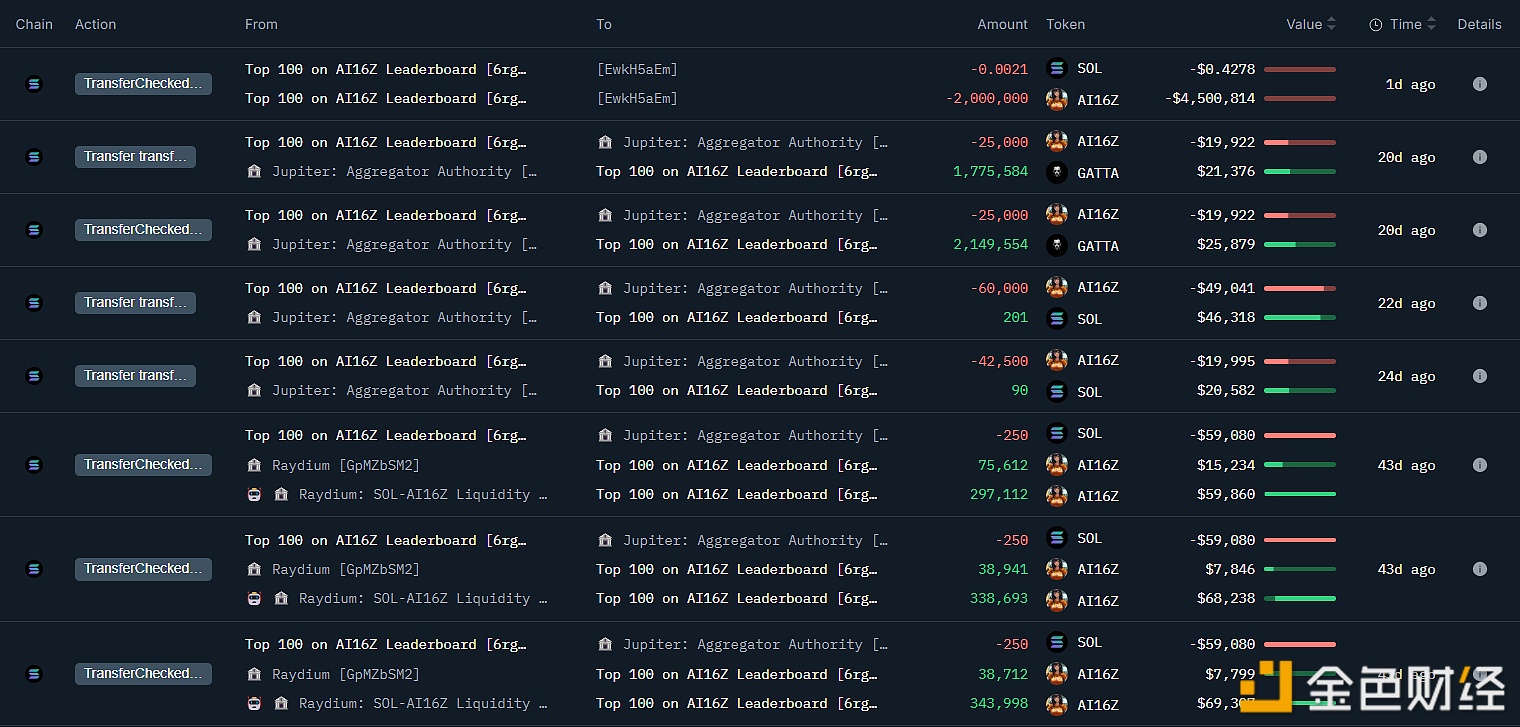Open info icon for the 38,941 AI16Z transaction
This screenshot has height=727, width=1520.
1479,569
